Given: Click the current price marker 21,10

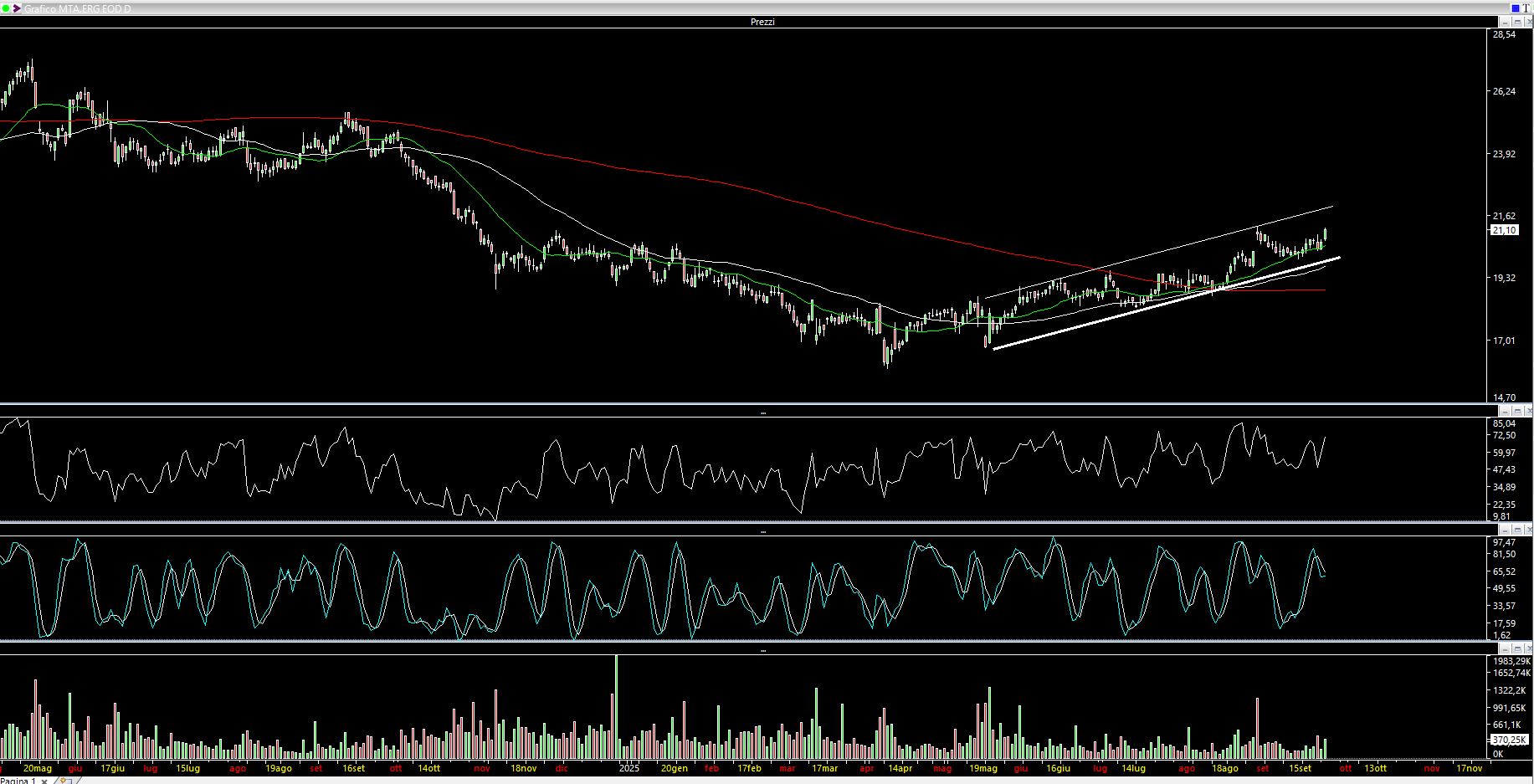Looking at the screenshot, I should [x=1504, y=230].
